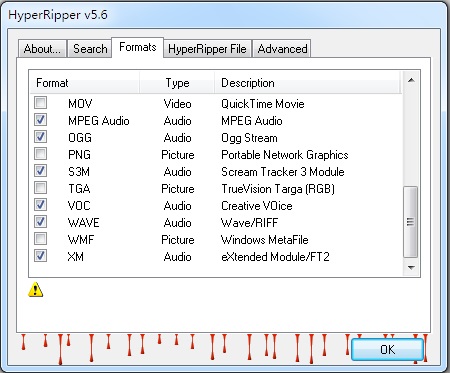Image resolution: width=450 pixels, height=373 pixels.
Task: Confirm with the OK button
Action: click(x=387, y=349)
